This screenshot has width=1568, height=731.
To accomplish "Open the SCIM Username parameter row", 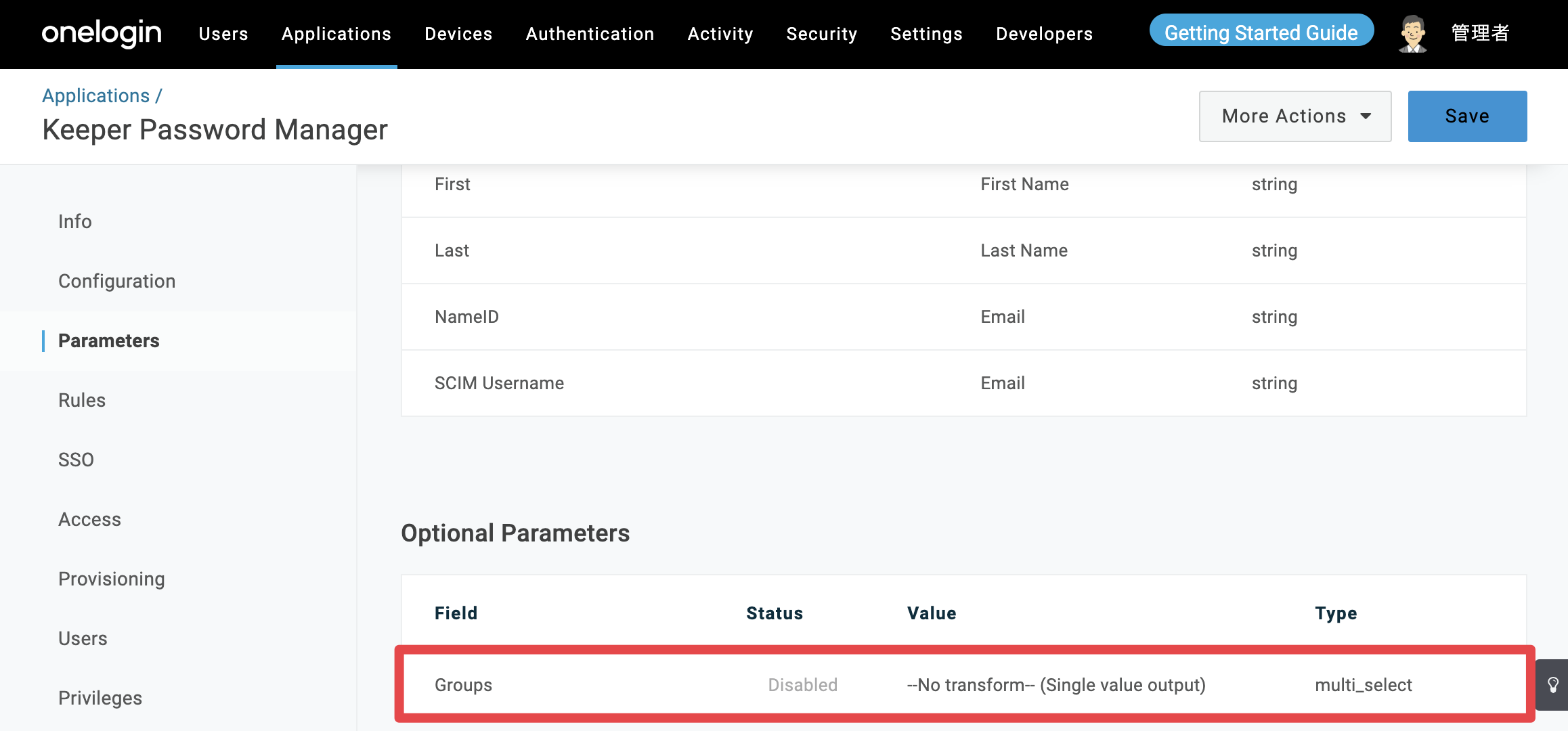I will point(964,383).
